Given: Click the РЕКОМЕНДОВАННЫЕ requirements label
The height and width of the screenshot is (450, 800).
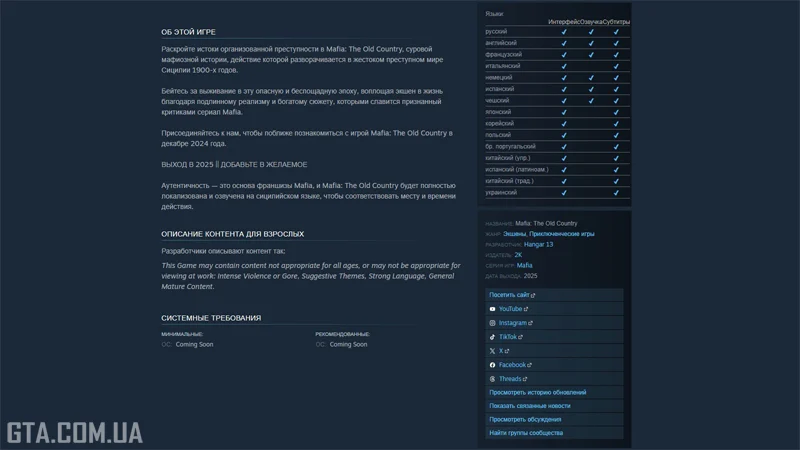Looking at the screenshot, I should point(342,334).
